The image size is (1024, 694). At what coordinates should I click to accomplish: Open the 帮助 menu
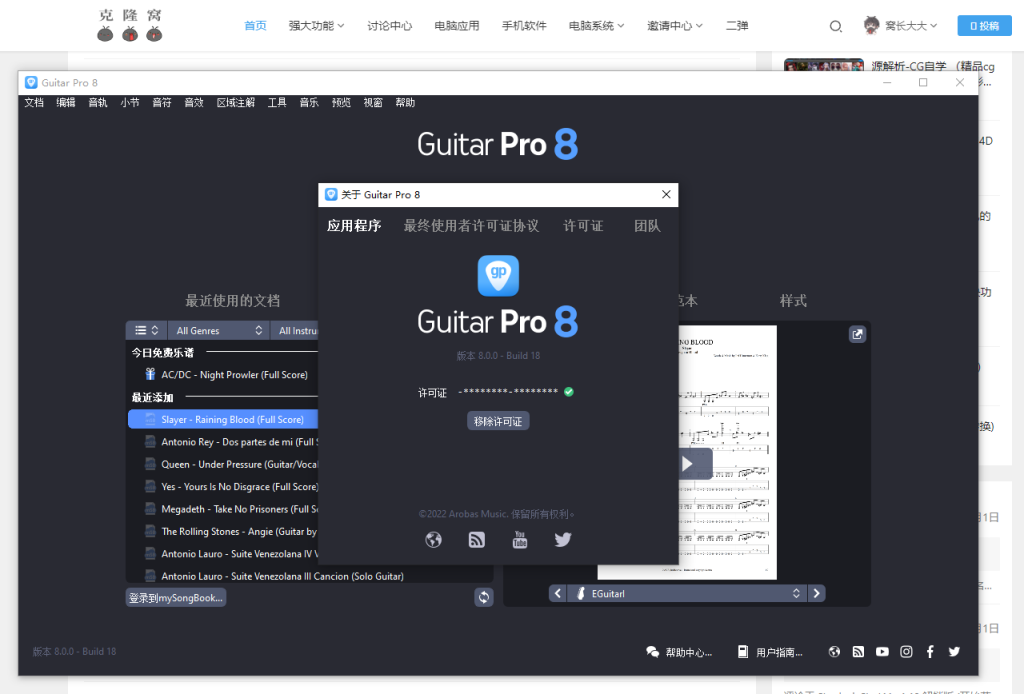405,103
